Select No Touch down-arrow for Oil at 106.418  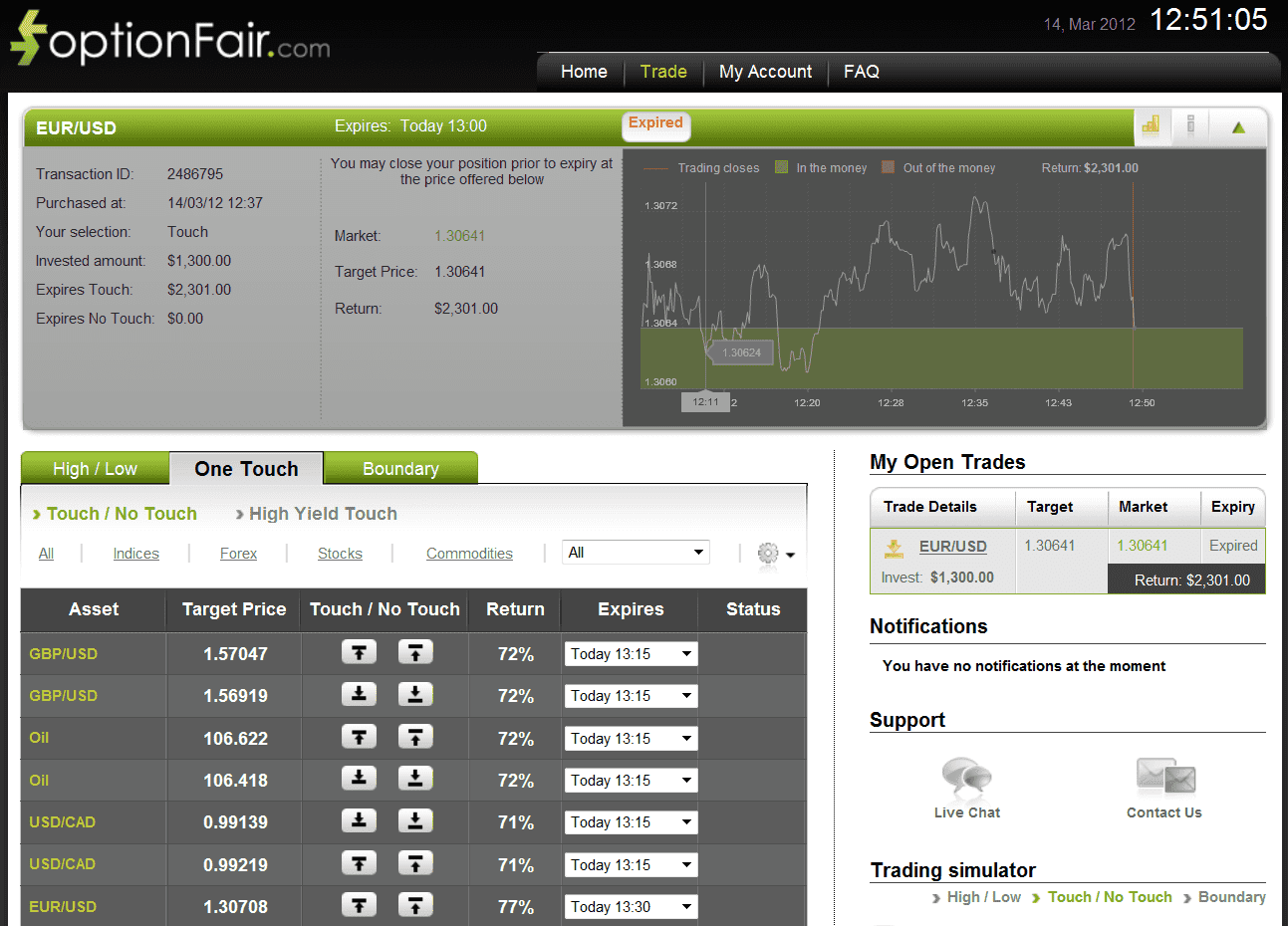(415, 780)
